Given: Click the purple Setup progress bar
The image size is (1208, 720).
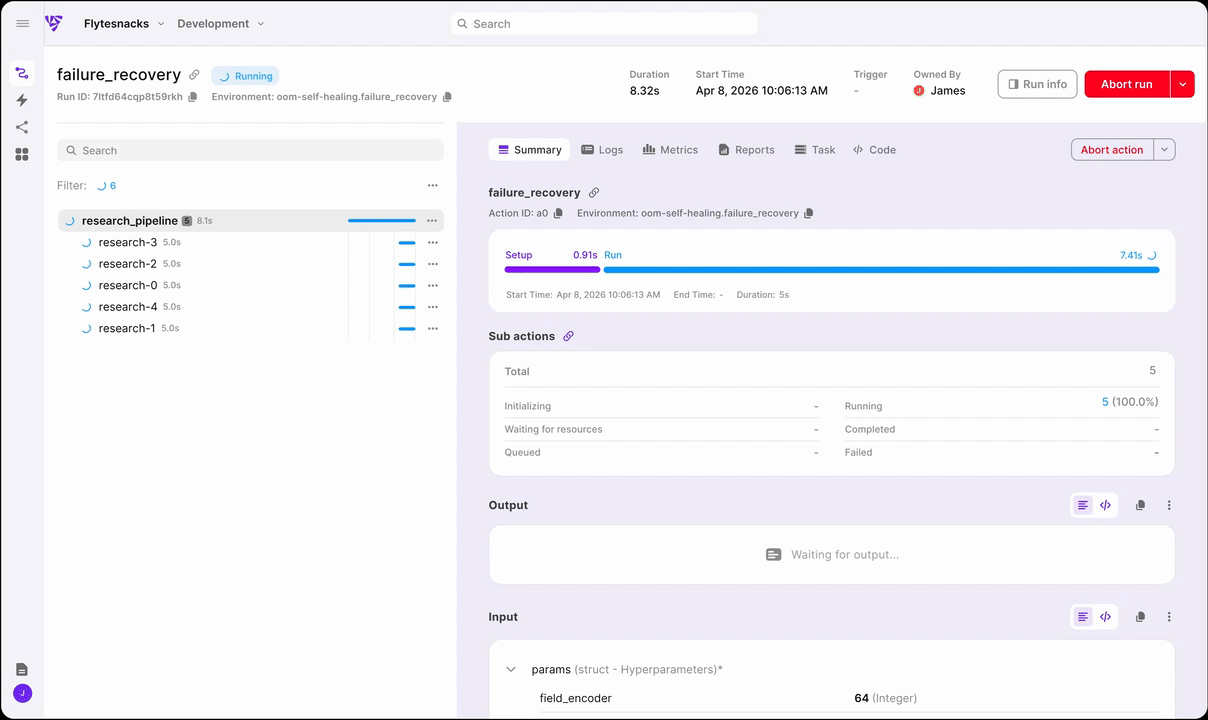Looking at the screenshot, I should tap(552, 269).
